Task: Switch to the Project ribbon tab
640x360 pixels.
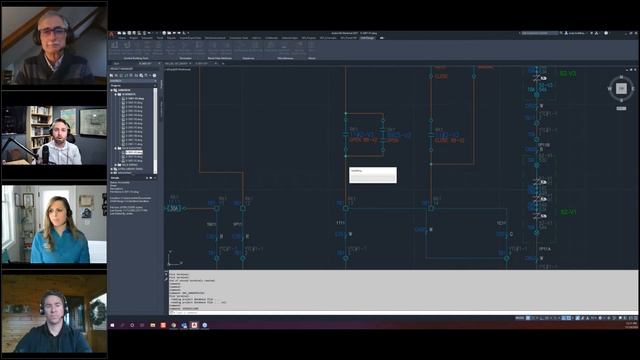Action: point(133,38)
